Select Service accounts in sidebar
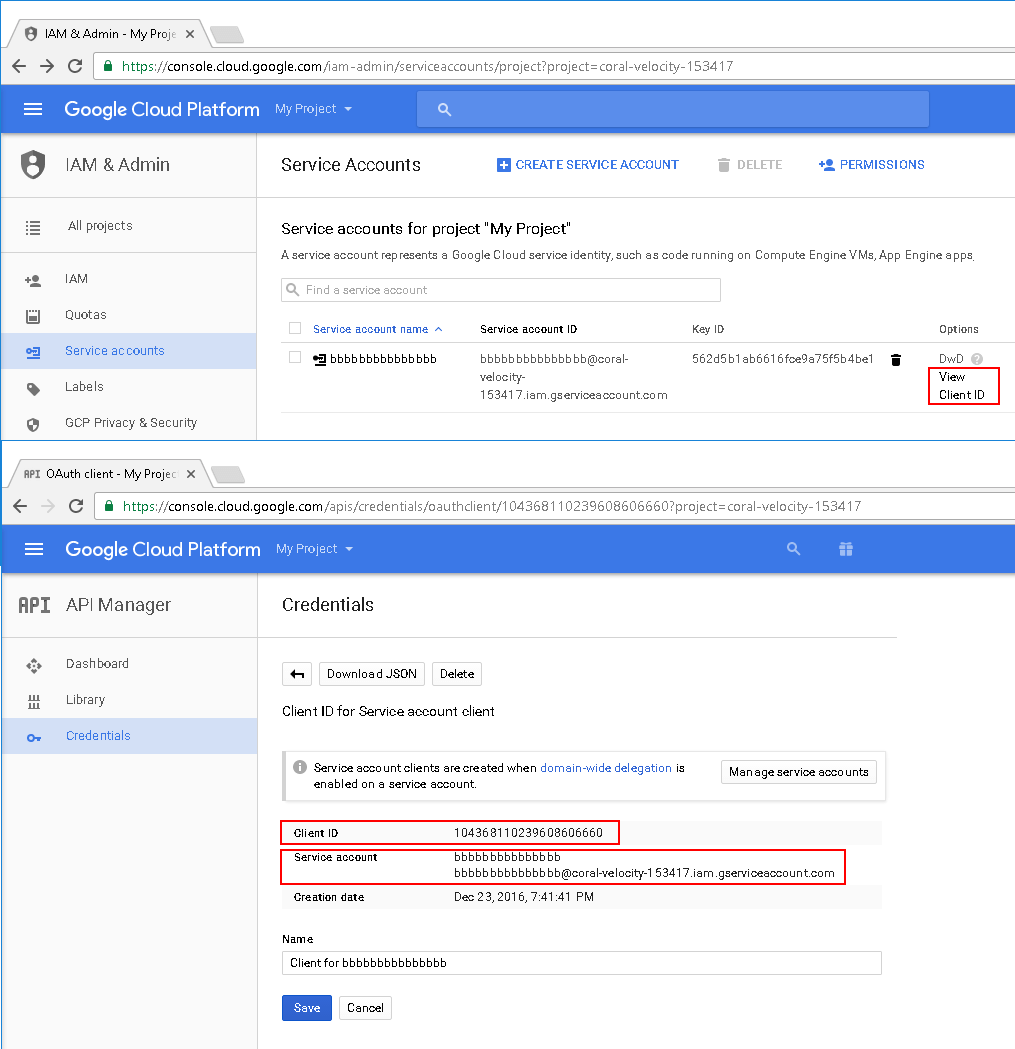Viewport: 1015px width, 1049px height. (x=114, y=351)
